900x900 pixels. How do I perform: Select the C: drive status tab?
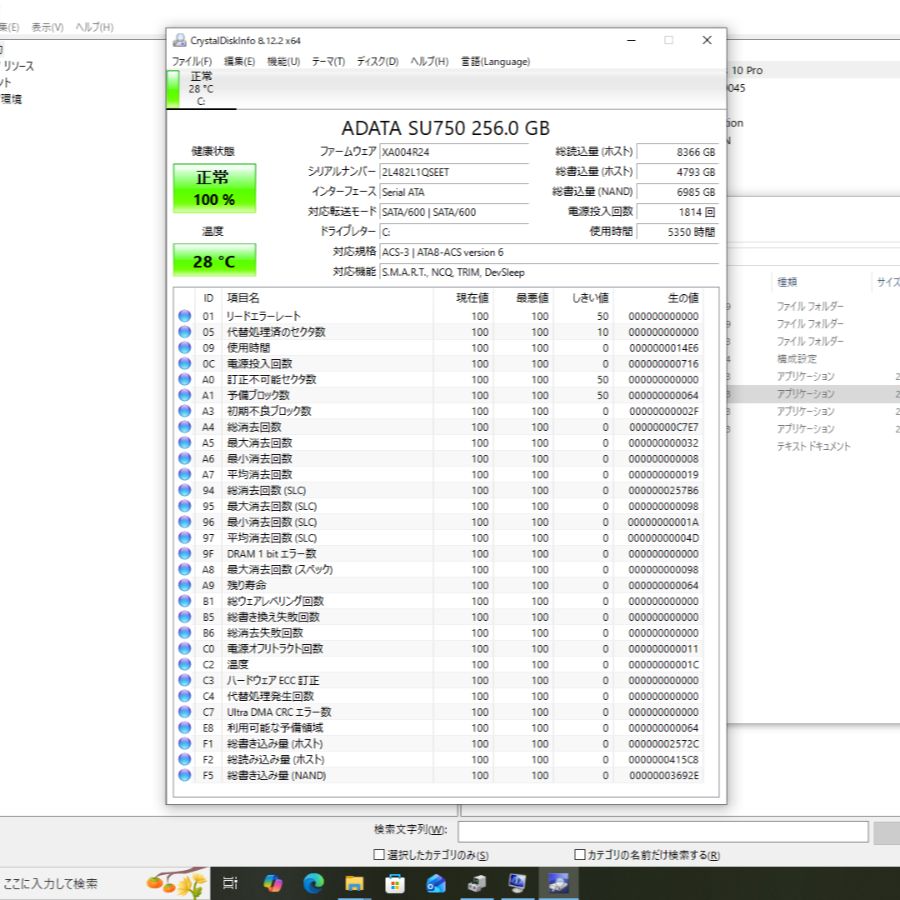click(201, 88)
